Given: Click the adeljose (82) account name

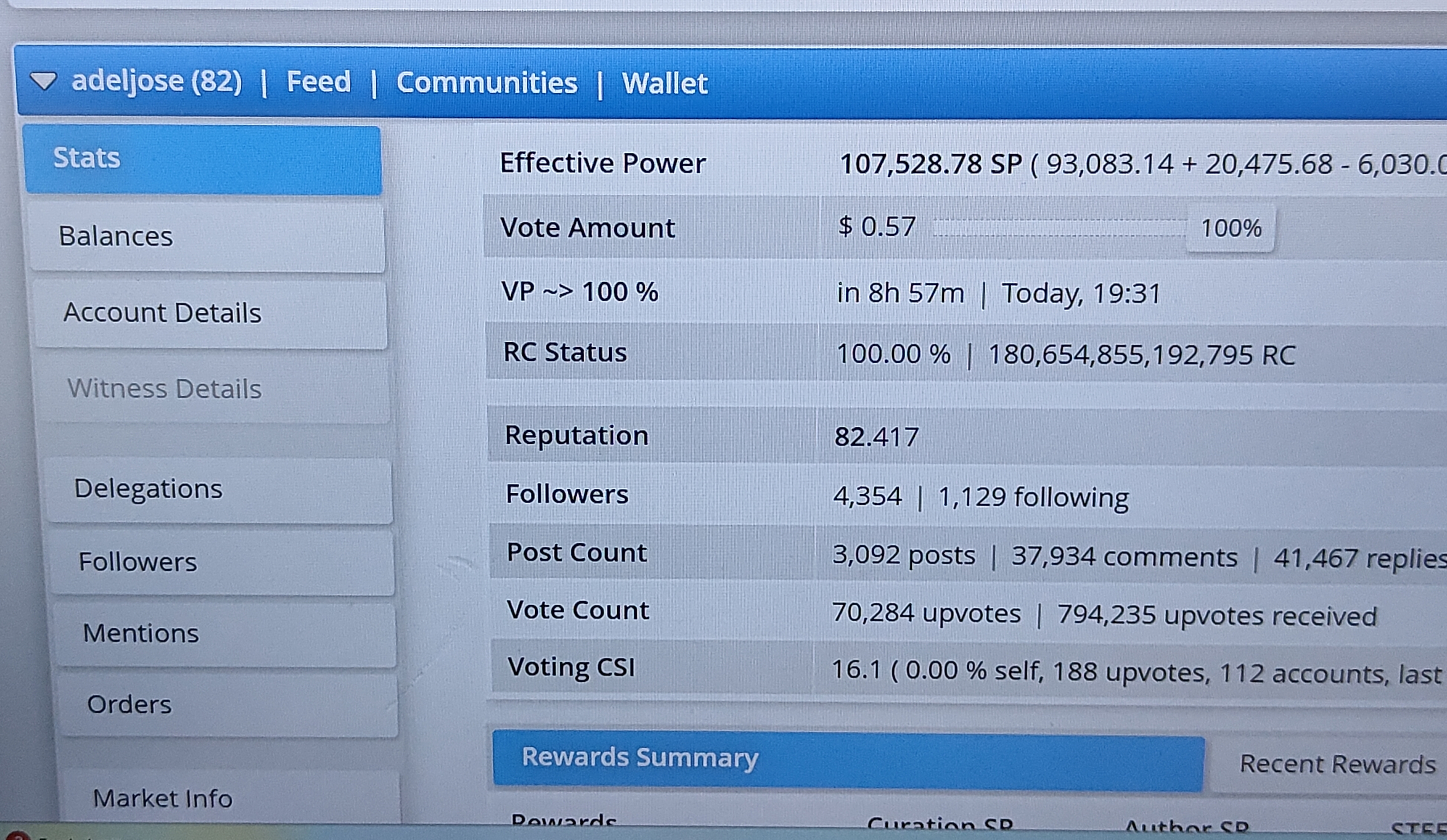Looking at the screenshot, I should (156, 81).
